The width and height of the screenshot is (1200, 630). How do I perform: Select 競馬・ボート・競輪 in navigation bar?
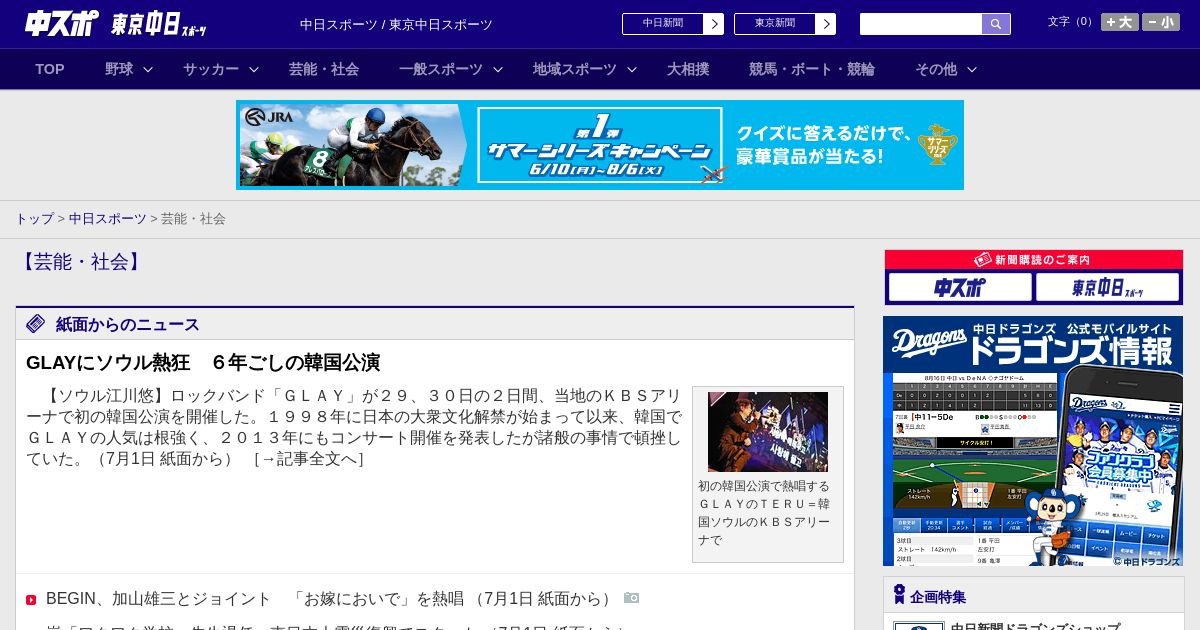pyautogui.click(x=812, y=69)
